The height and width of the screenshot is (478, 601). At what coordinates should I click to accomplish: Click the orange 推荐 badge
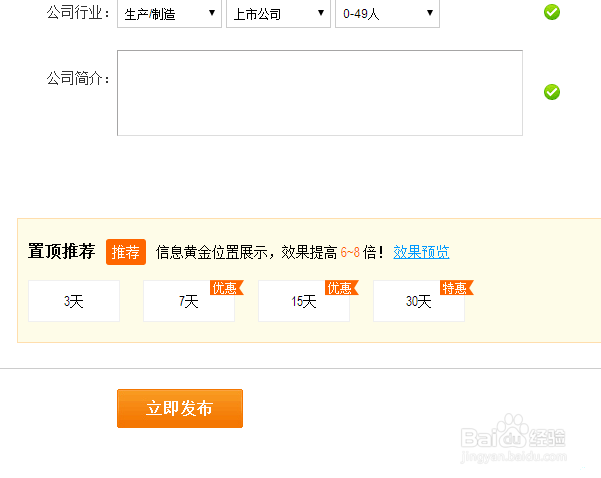126,252
